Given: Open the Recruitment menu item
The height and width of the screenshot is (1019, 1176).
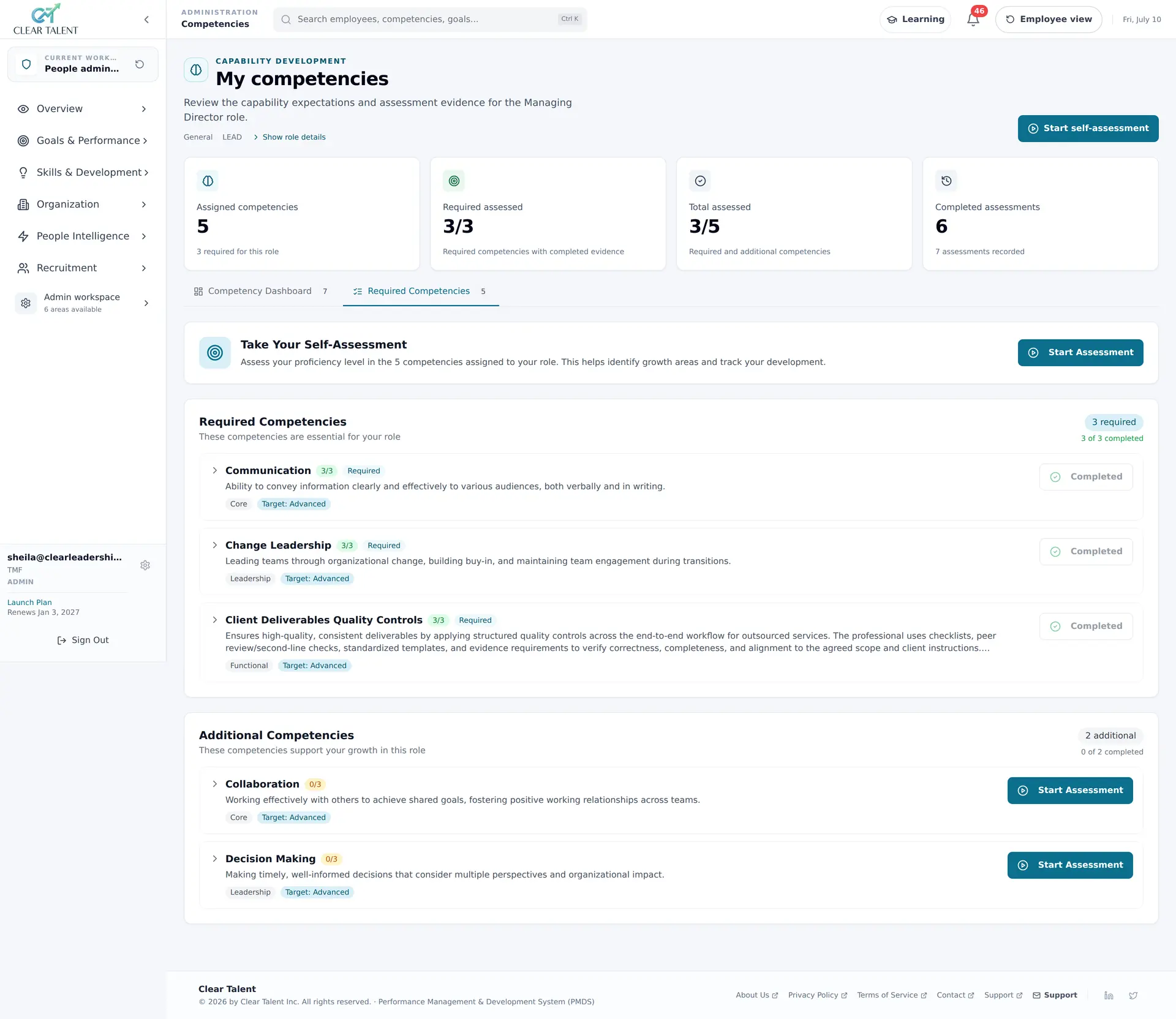Looking at the screenshot, I should coord(83,268).
